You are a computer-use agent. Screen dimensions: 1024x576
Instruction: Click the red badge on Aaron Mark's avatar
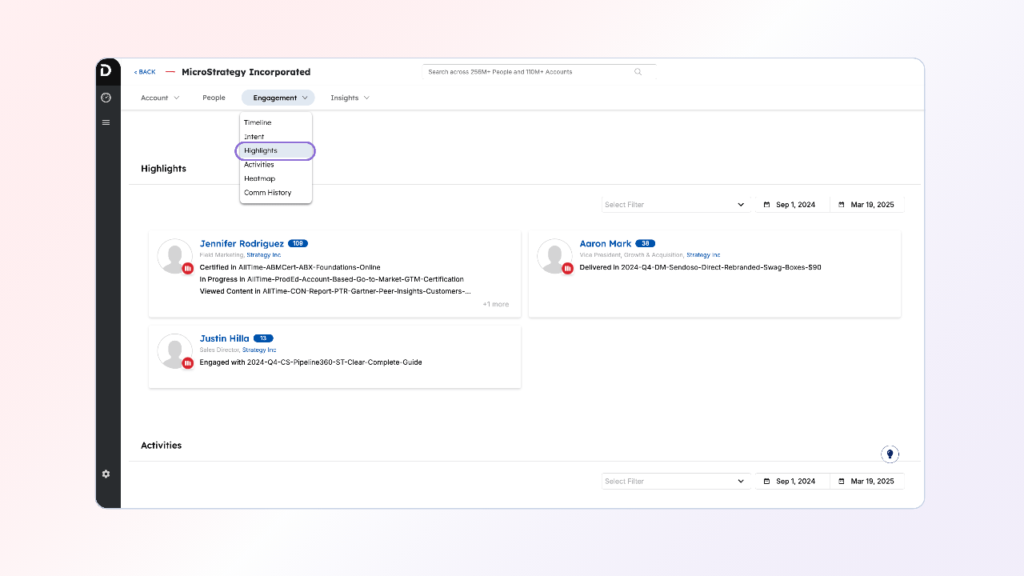click(x=568, y=268)
